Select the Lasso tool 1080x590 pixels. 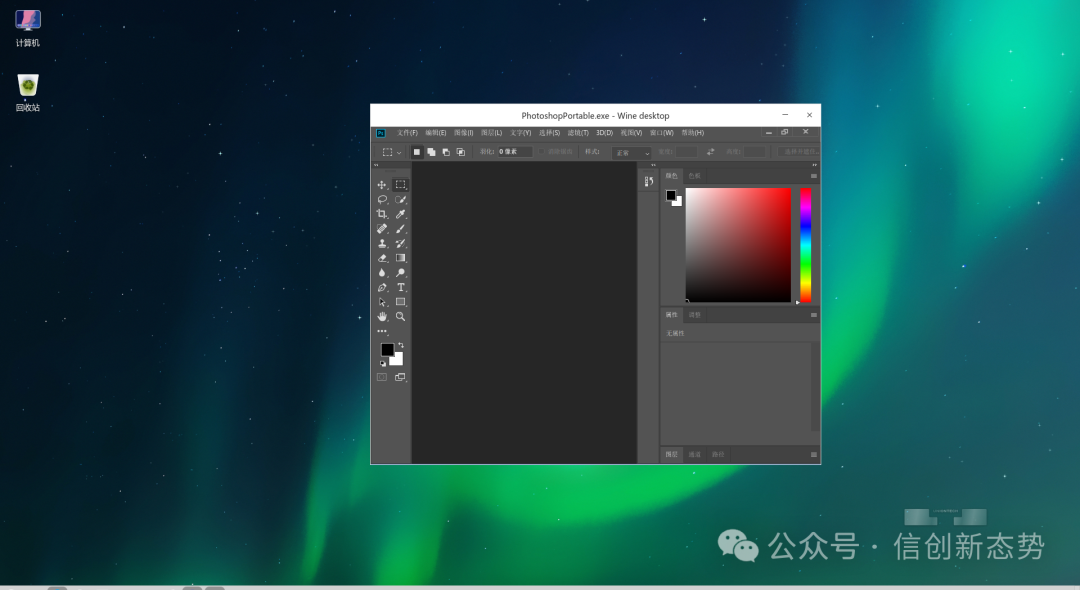click(x=381, y=199)
